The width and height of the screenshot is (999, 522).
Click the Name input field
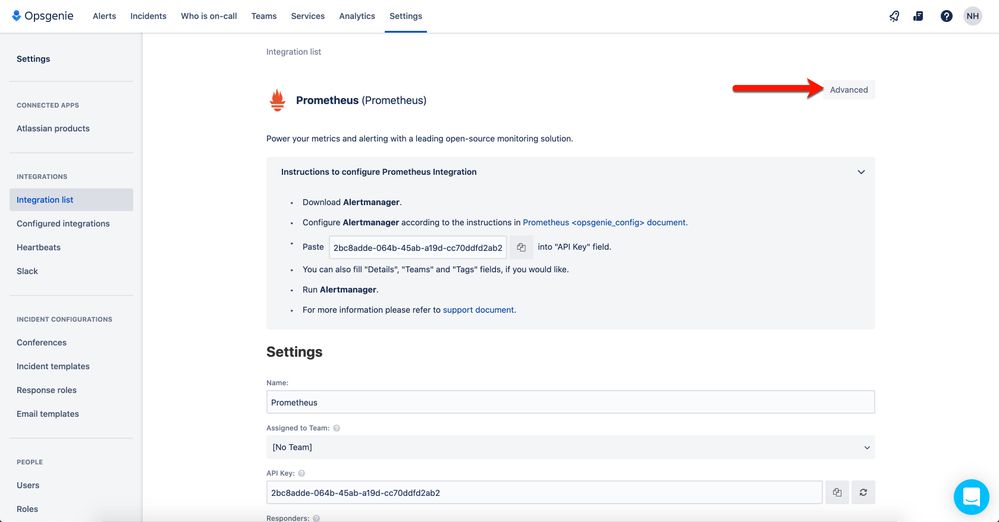point(570,402)
